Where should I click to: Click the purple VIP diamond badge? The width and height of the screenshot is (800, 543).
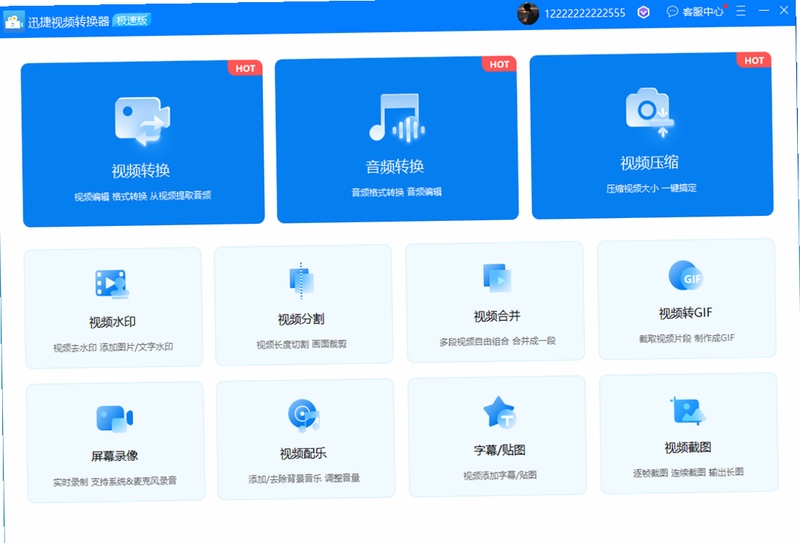pos(643,12)
